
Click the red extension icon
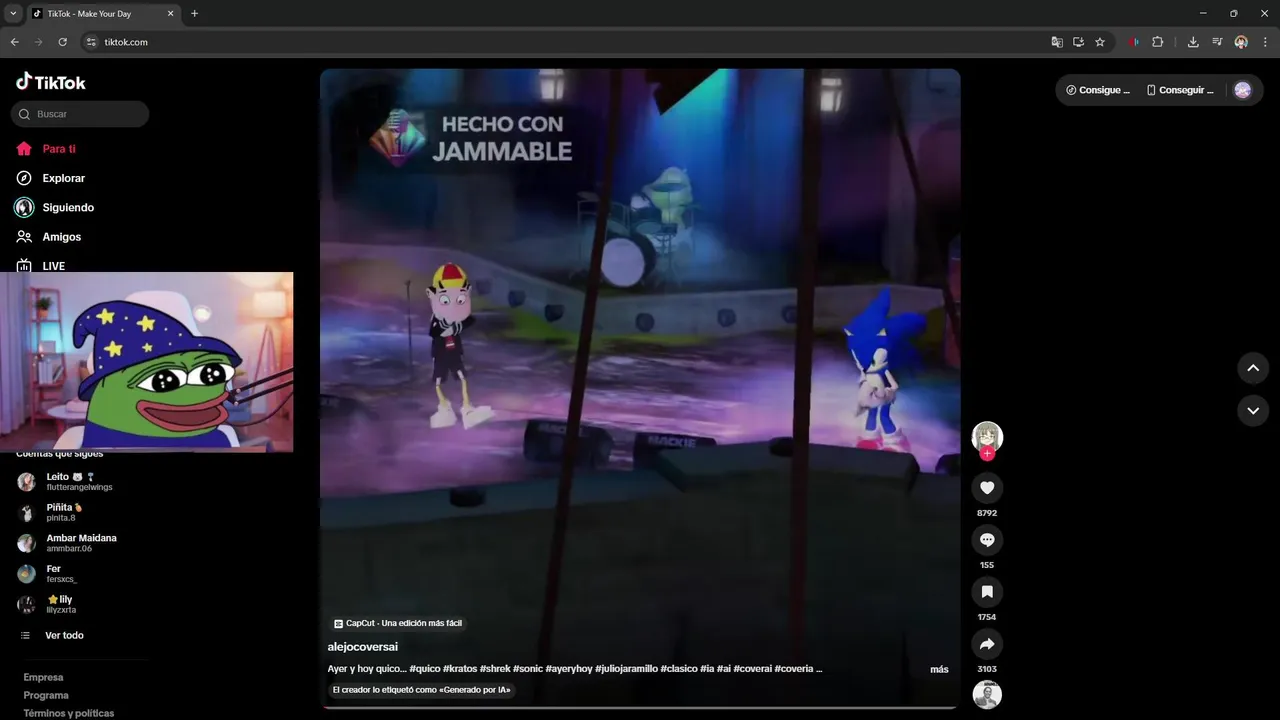click(1134, 42)
